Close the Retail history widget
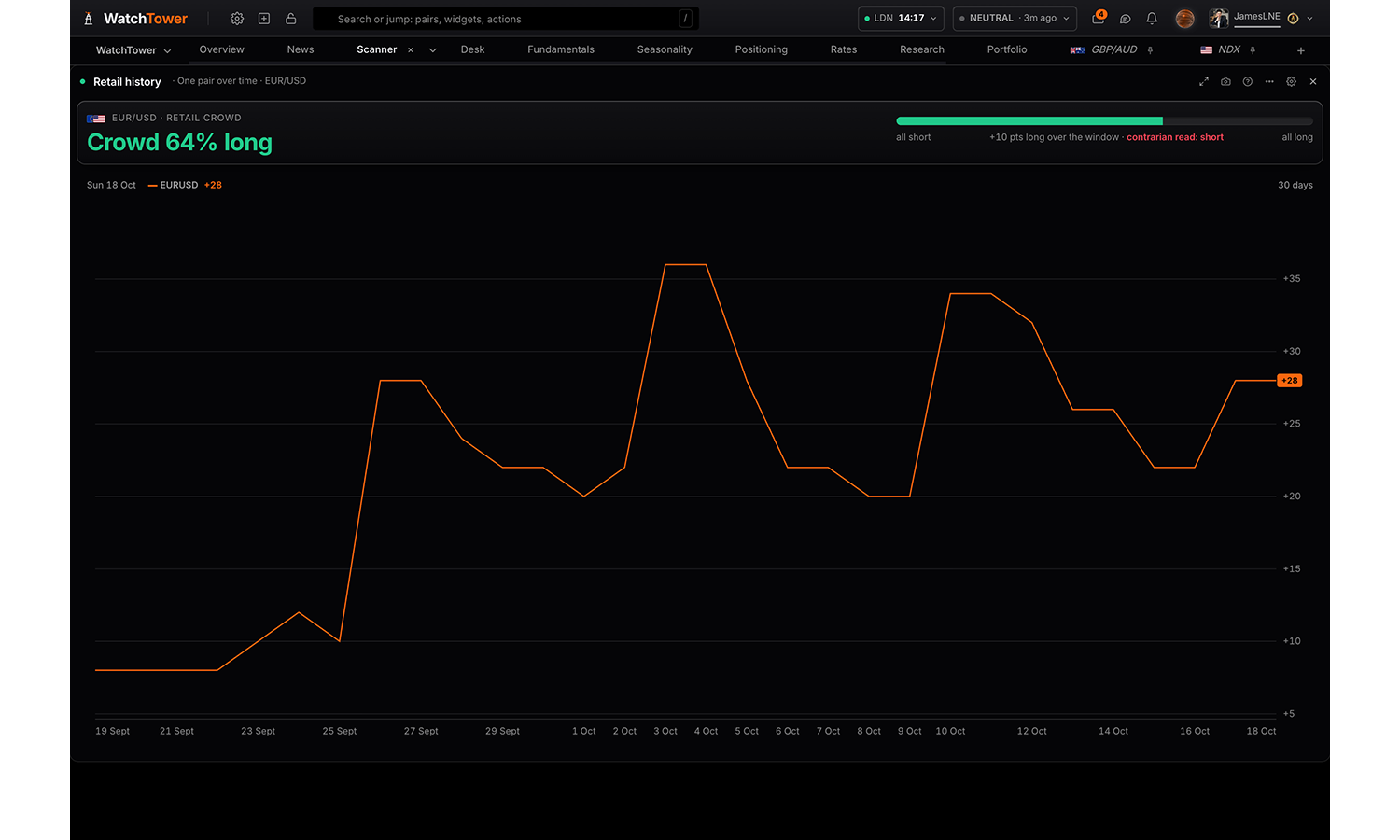Screen dimensions: 1400x840 pyautogui.click(x=1313, y=82)
